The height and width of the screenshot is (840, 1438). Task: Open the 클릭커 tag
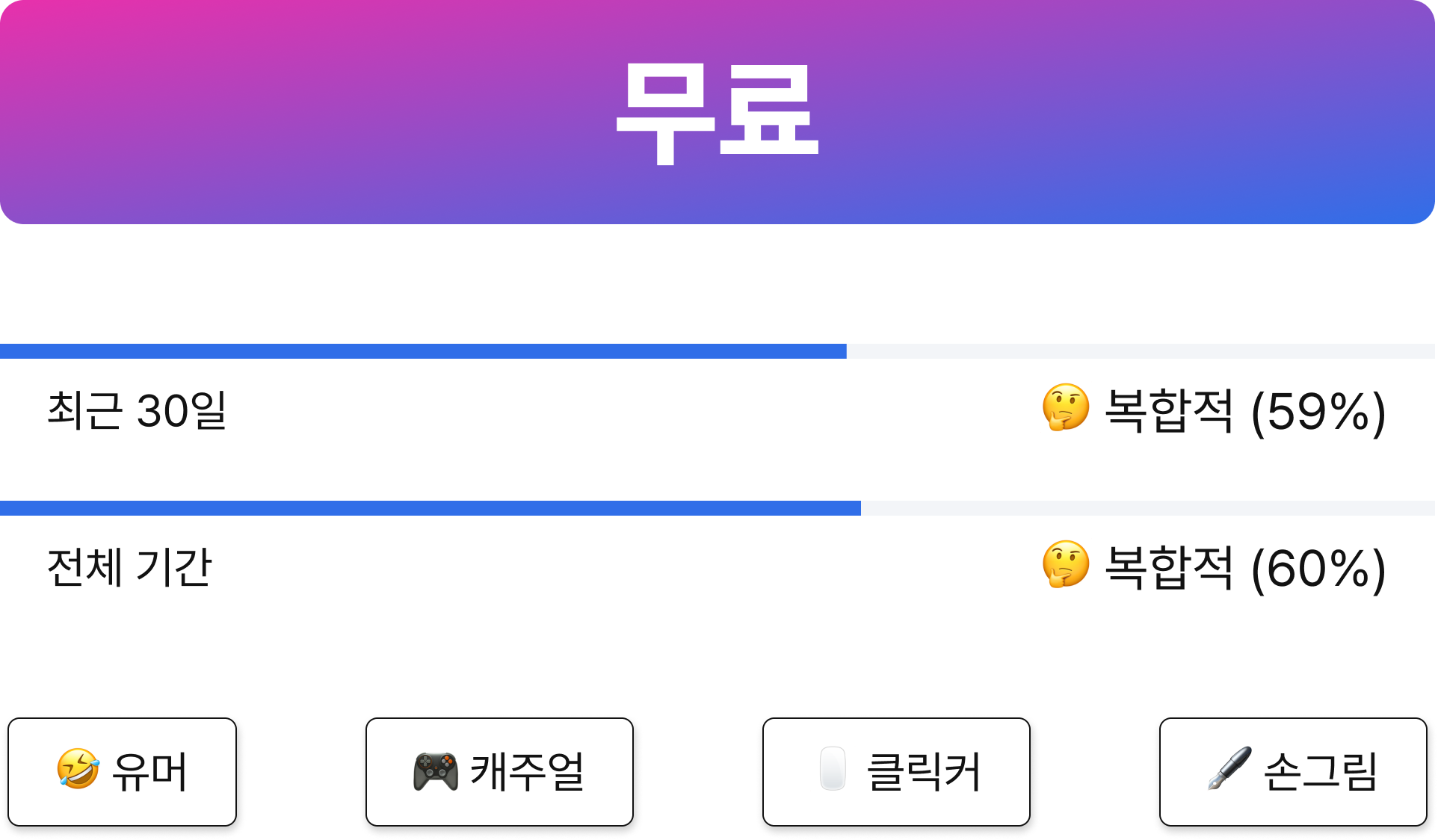(896, 772)
